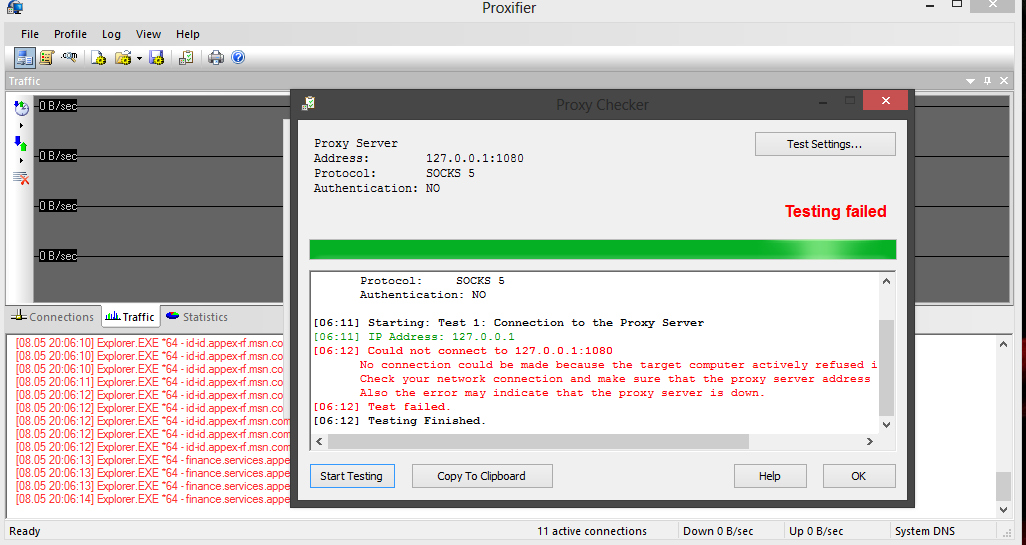Screen dimensions: 1026x545
Task: Click the green 'IP Address: 127.0.0.1' line
Action: (414, 337)
